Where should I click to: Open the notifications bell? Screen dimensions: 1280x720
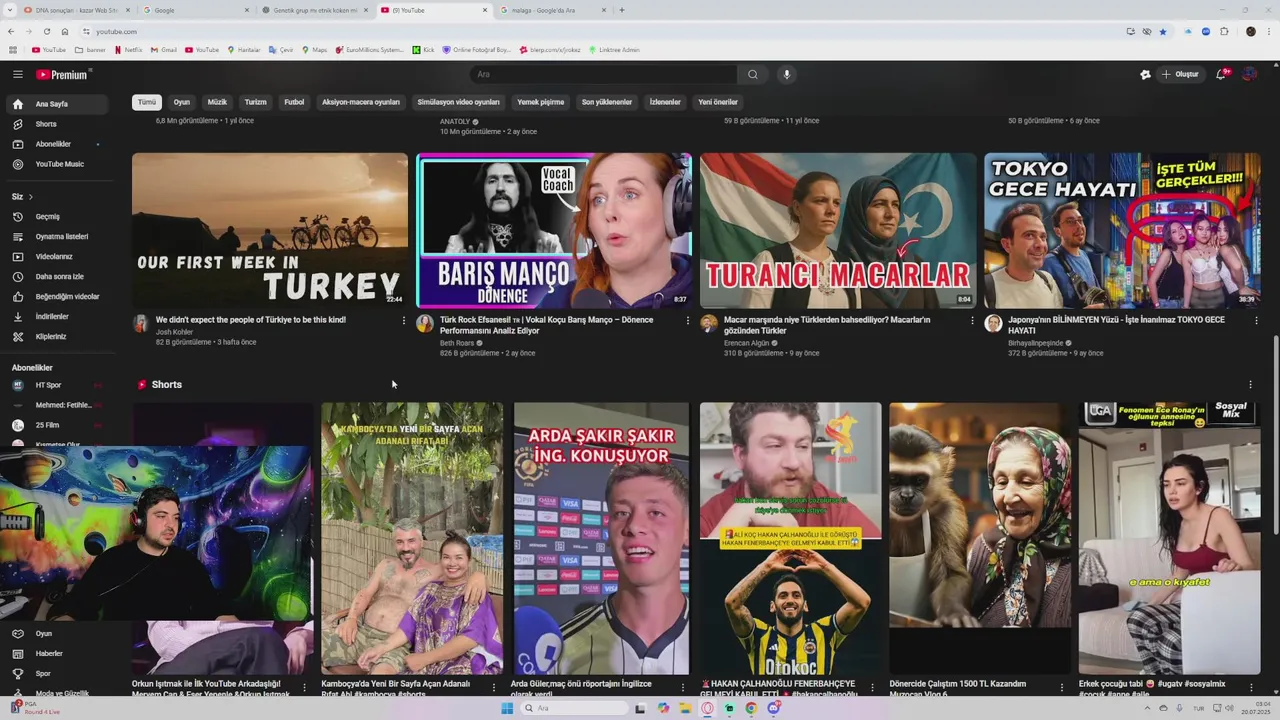click(1221, 74)
